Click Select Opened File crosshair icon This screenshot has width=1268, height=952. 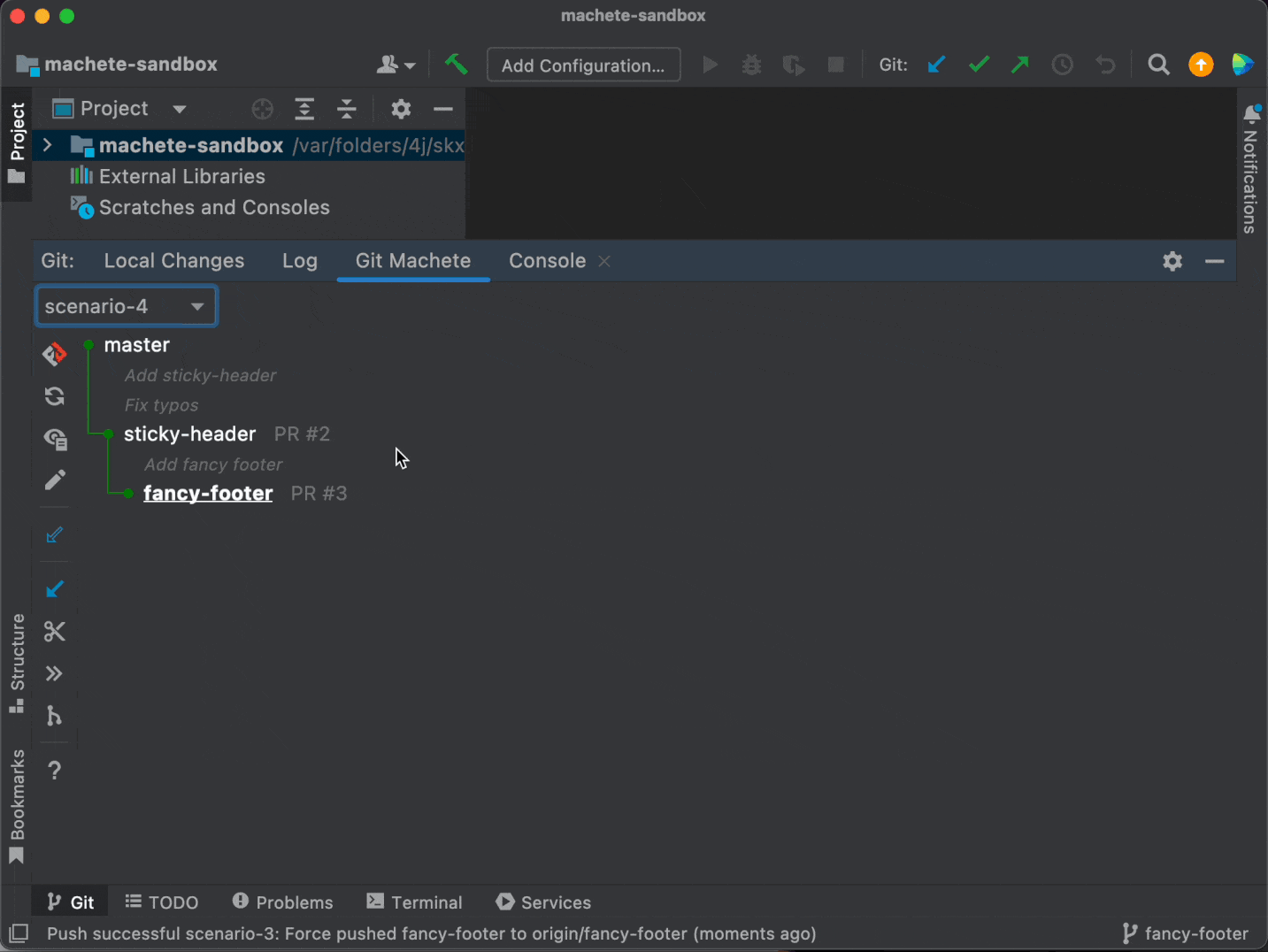[262, 109]
